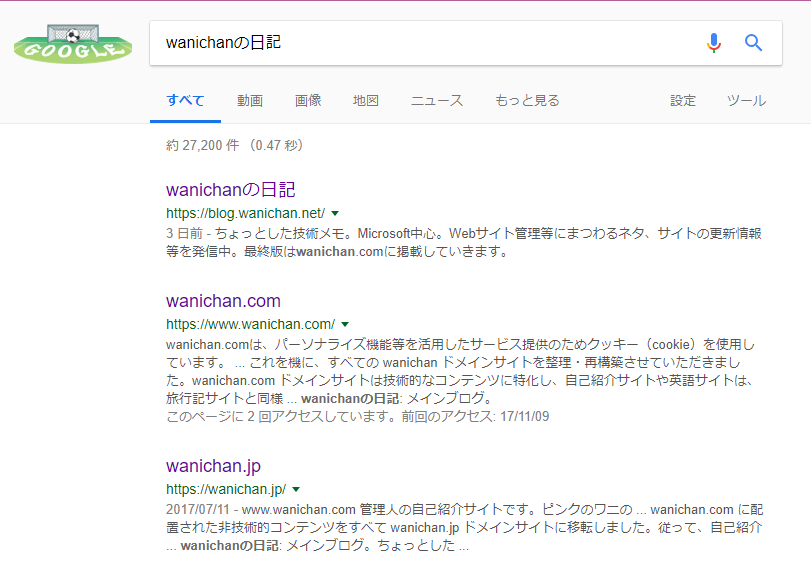Expand the もっと見る menu
Viewport: 811px width, 571px height.
pos(527,100)
